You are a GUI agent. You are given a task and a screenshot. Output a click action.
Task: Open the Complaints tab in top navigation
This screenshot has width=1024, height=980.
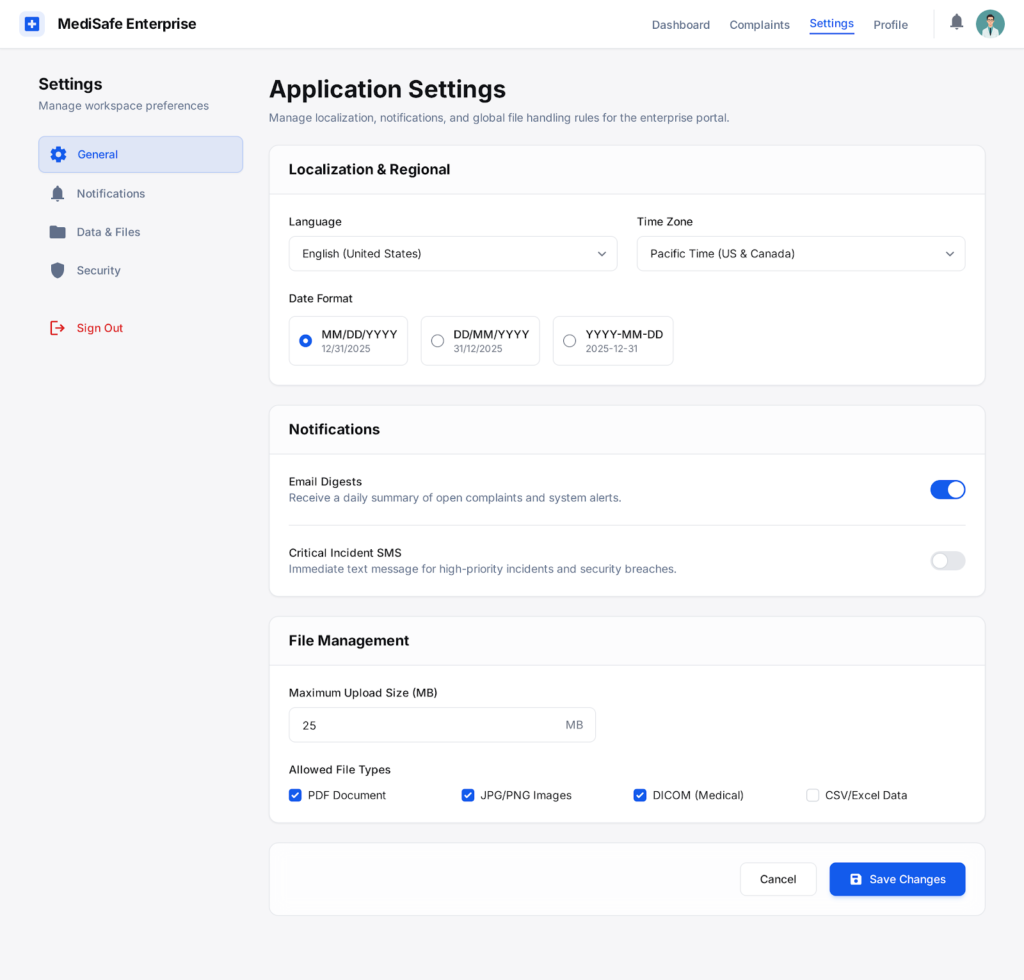tap(759, 25)
